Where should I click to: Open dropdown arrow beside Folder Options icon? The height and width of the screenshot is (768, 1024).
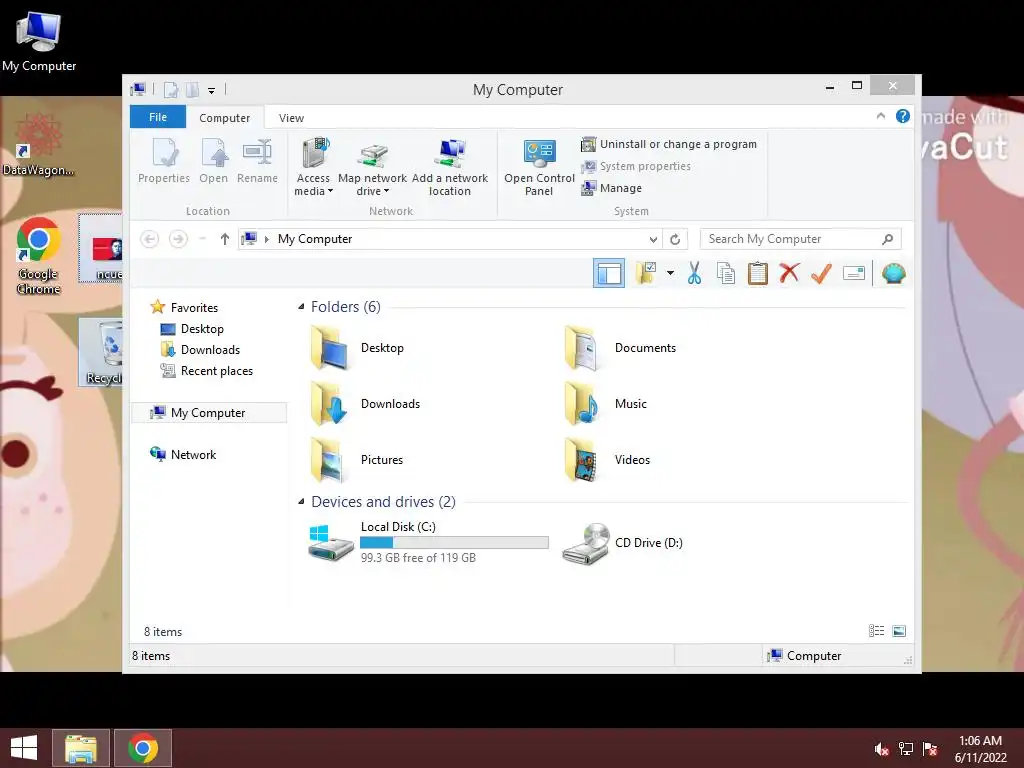click(x=670, y=273)
